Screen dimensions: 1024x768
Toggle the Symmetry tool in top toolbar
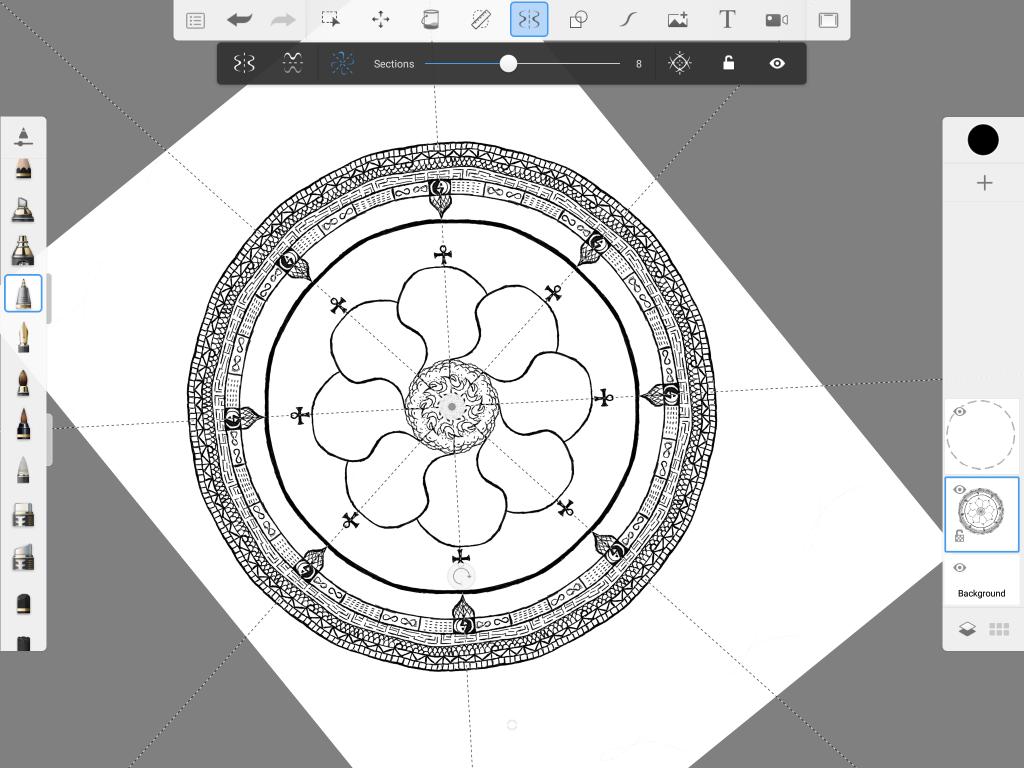point(529,20)
